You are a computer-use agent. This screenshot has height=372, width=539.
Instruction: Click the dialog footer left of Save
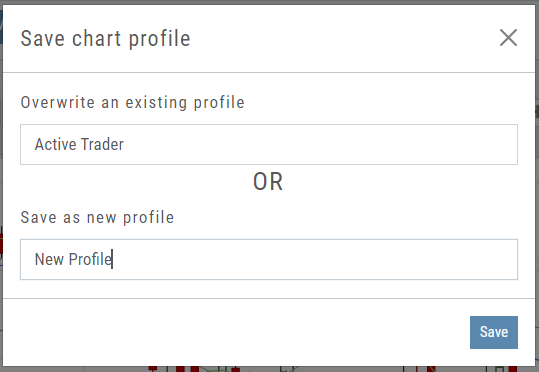click(x=234, y=332)
